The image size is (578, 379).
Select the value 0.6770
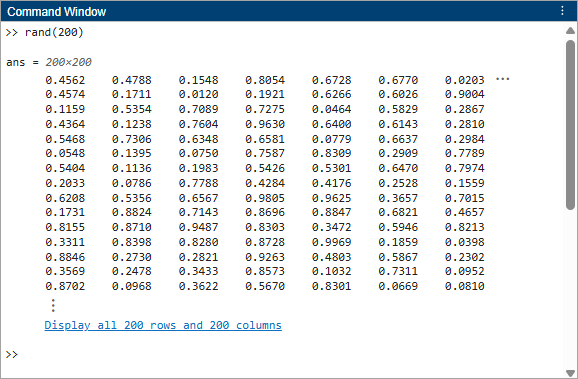point(398,80)
